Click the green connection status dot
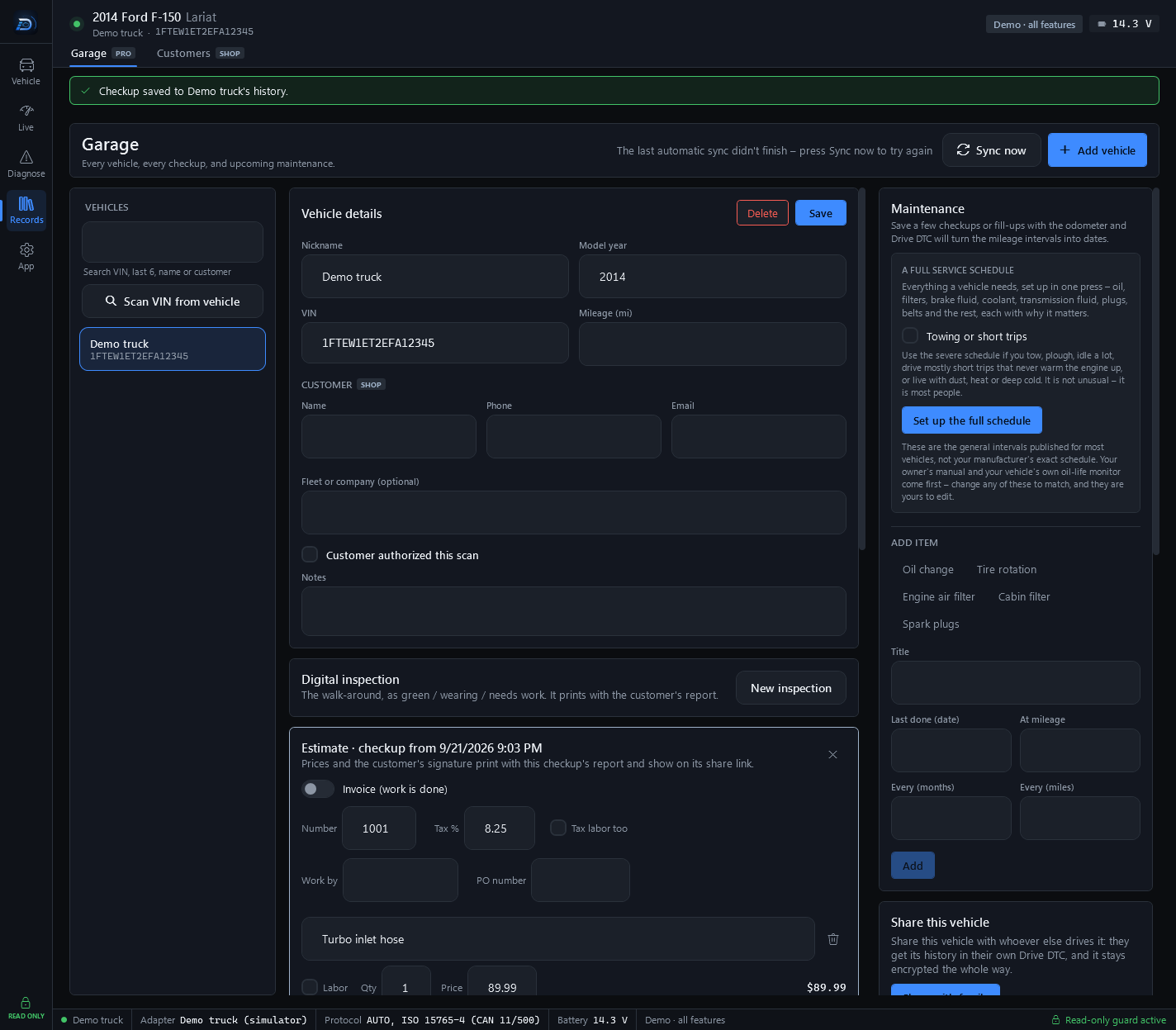1176x1030 pixels. (77, 24)
